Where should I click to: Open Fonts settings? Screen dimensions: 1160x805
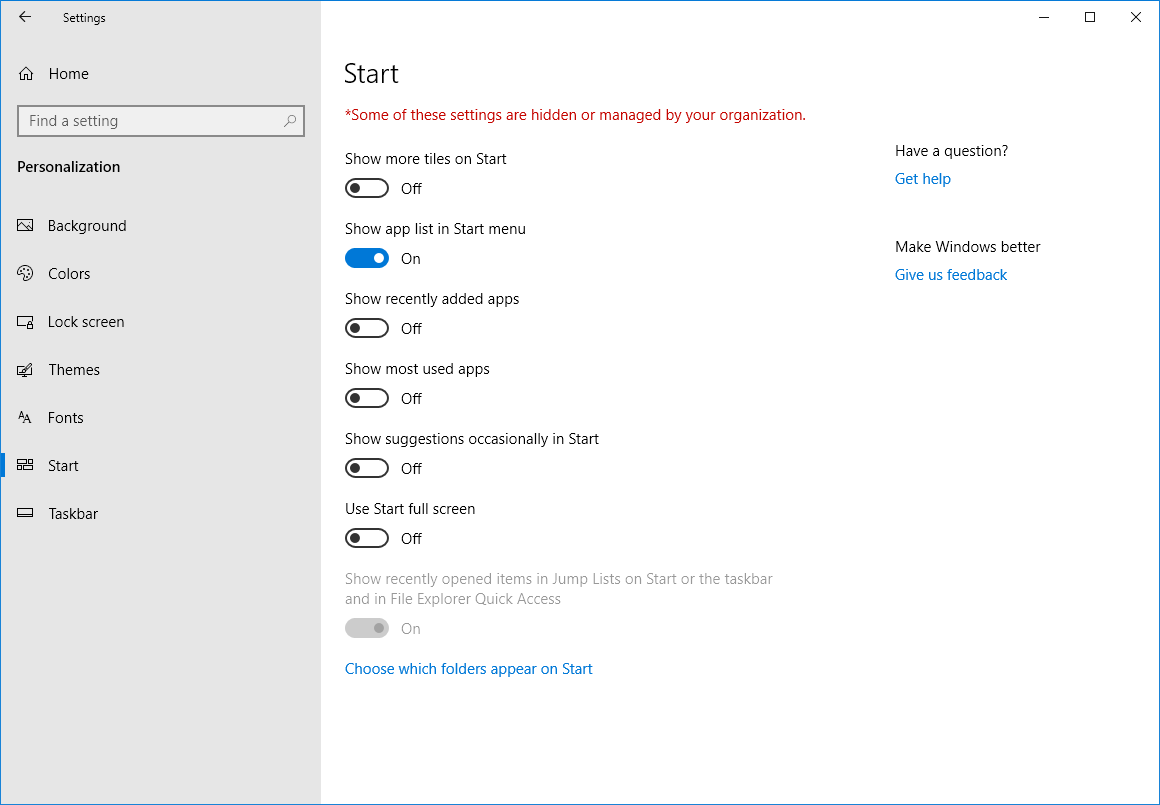pyautogui.click(x=161, y=417)
